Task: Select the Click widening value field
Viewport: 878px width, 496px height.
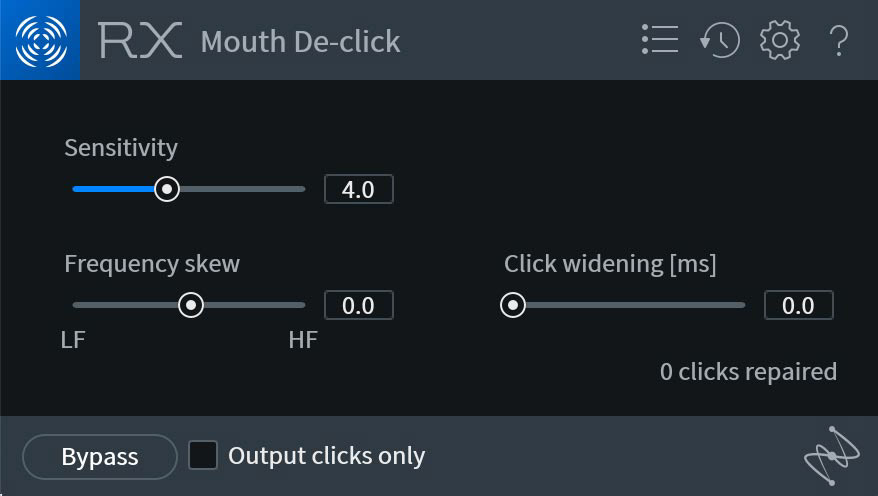Action: 798,305
